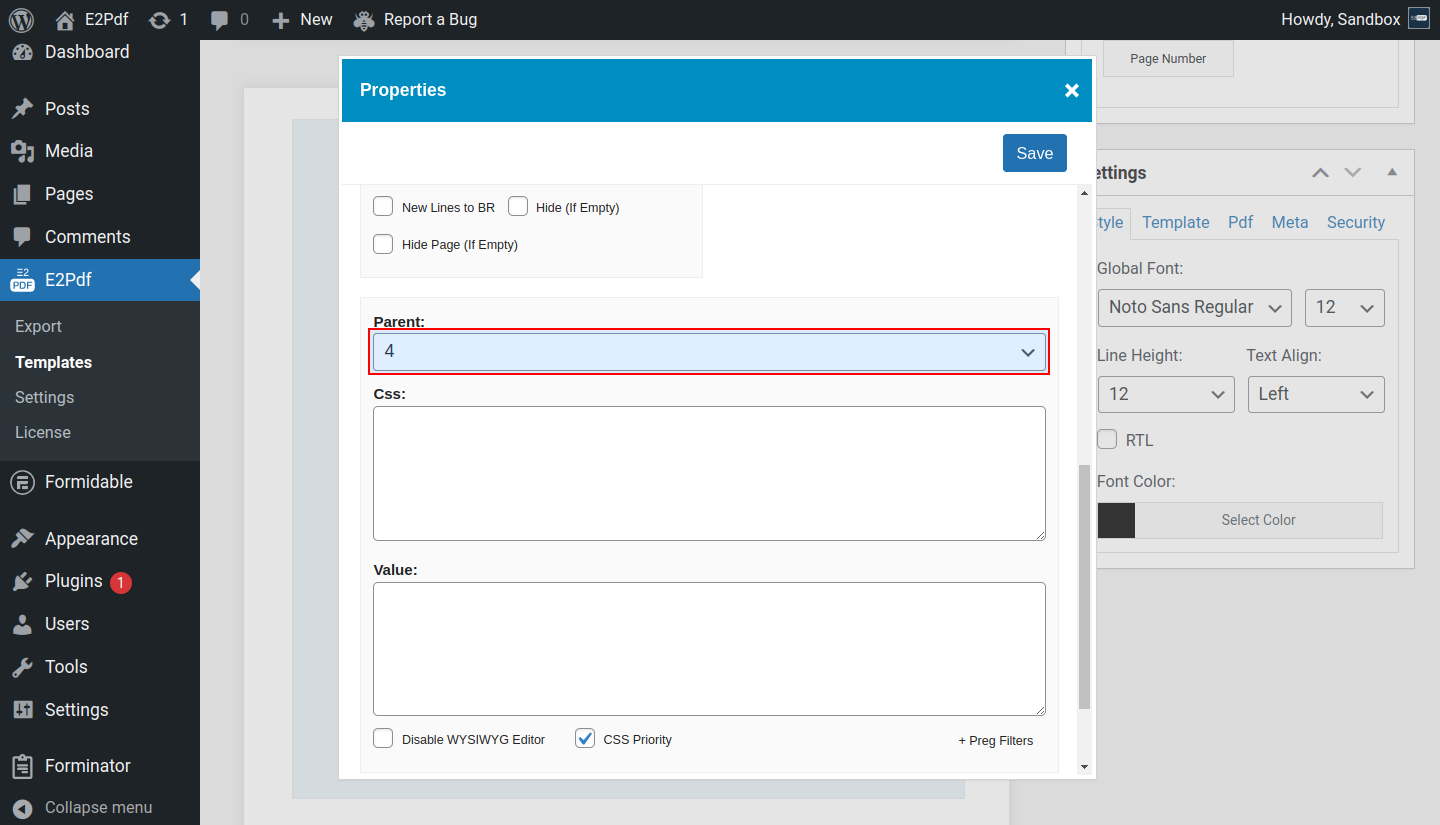Viewport: 1440px width, 825px height.
Task: Uncheck the CSS Priority checkbox
Action: click(x=584, y=738)
